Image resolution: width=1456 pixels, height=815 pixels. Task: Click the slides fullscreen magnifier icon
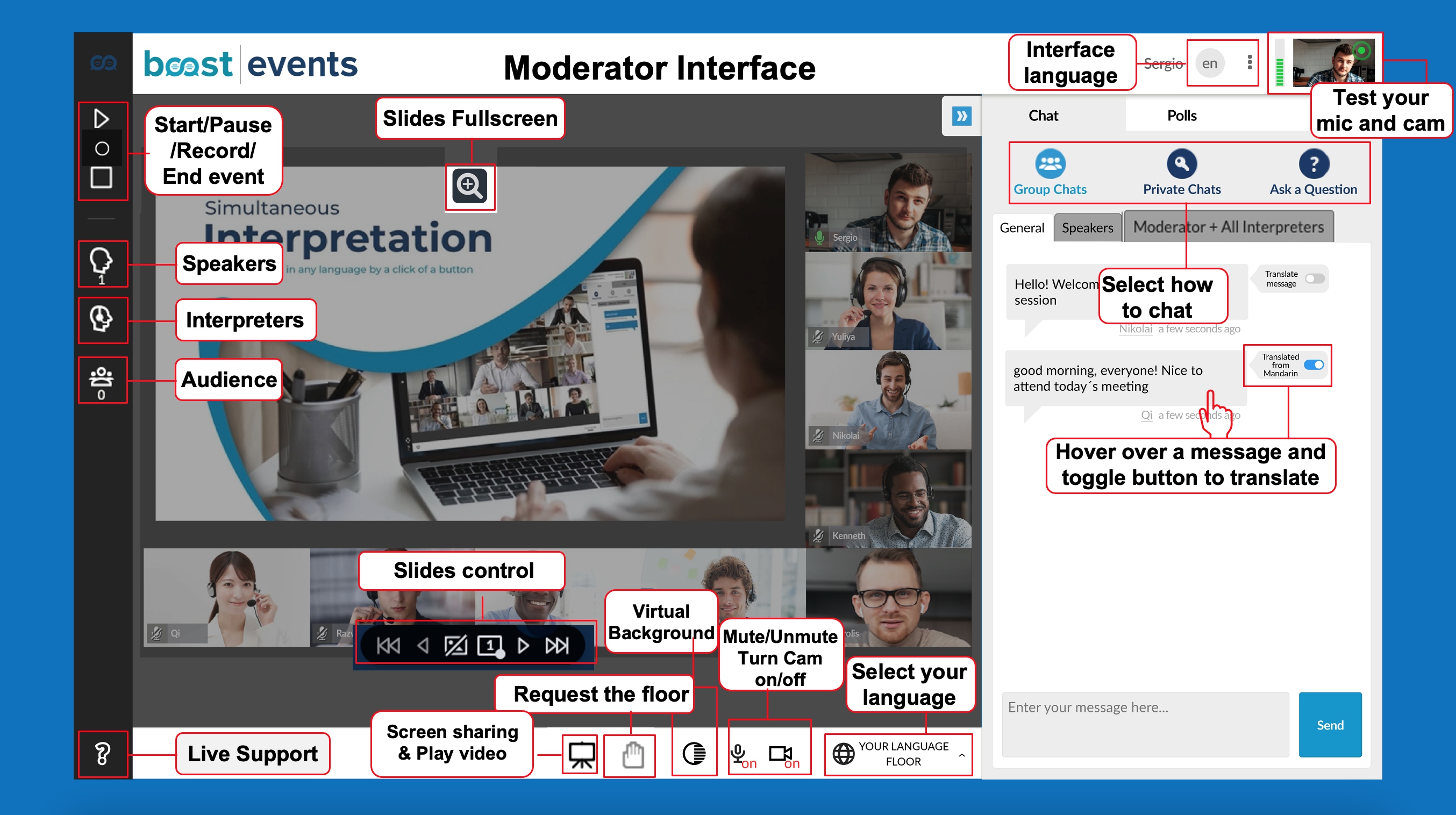[x=470, y=186]
